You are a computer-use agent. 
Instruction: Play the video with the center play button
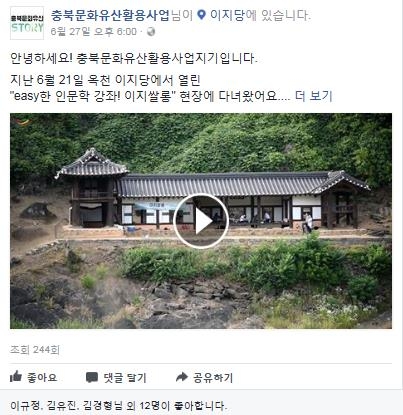(201, 221)
